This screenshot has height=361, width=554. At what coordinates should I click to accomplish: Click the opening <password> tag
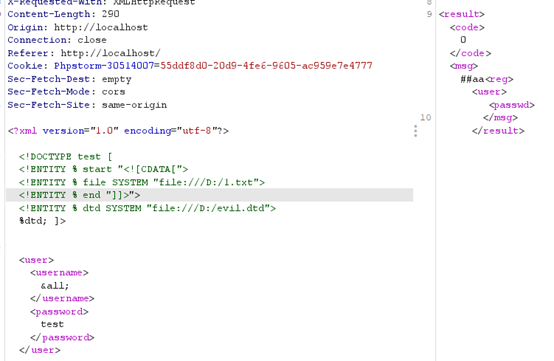pyautogui.click(x=59, y=312)
